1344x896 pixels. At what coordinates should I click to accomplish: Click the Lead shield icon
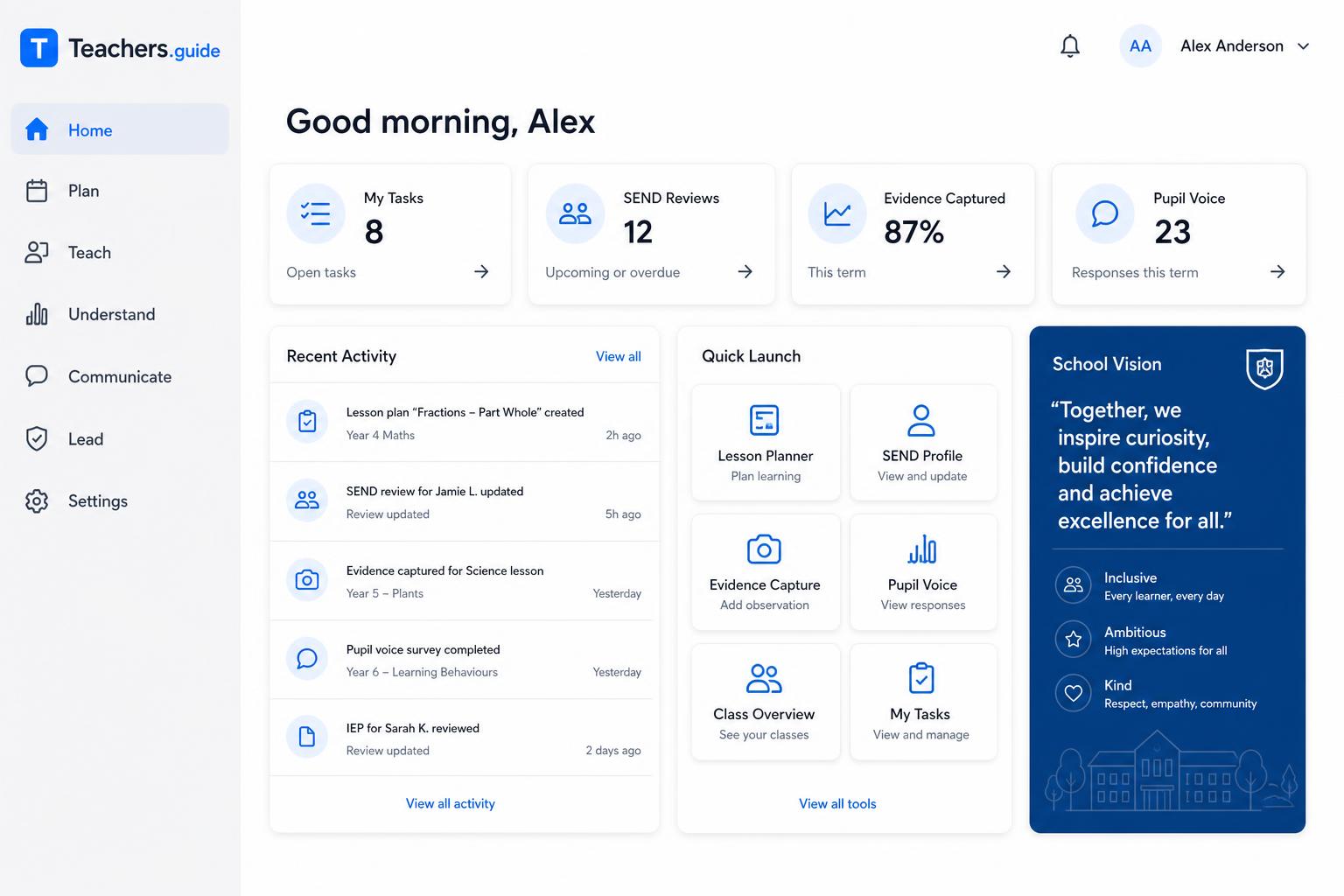pyautogui.click(x=37, y=438)
